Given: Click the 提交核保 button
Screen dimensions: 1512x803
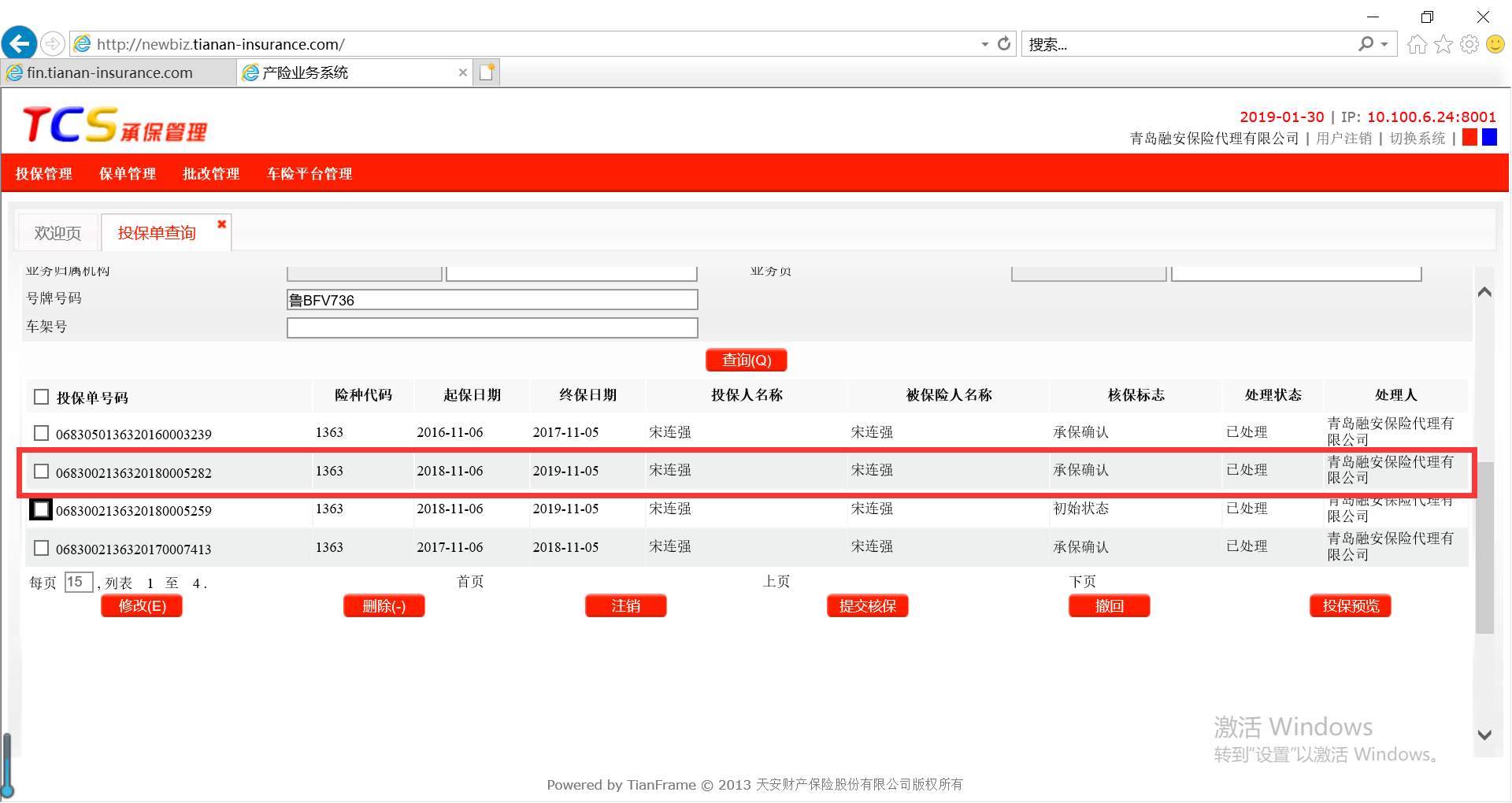Looking at the screenshot, I should (x=867, y=606).
